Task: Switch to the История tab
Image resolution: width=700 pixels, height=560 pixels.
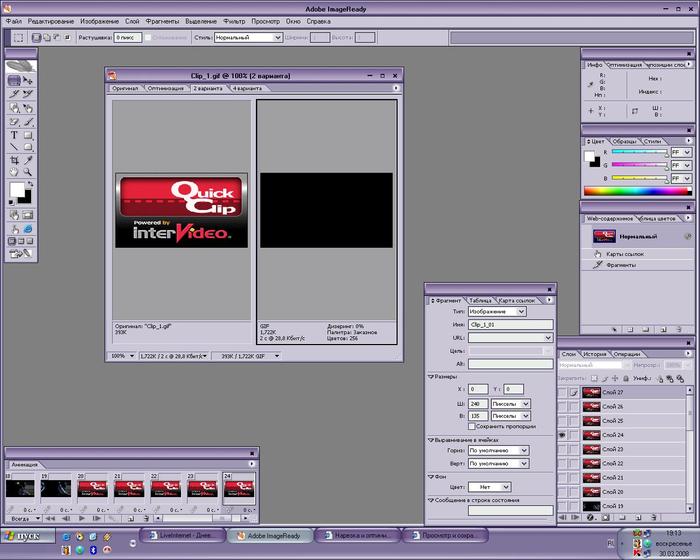Action: 595,354
